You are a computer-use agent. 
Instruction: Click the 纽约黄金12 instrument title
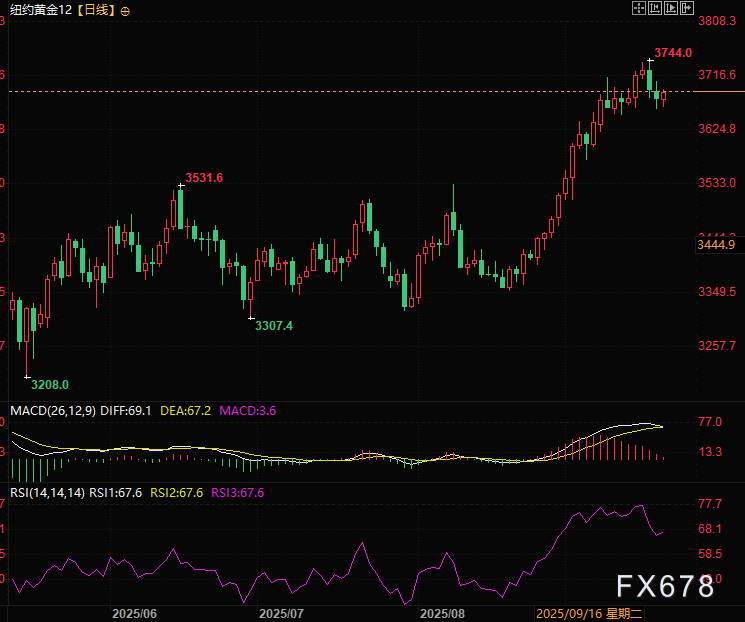[x=40, y=10]
